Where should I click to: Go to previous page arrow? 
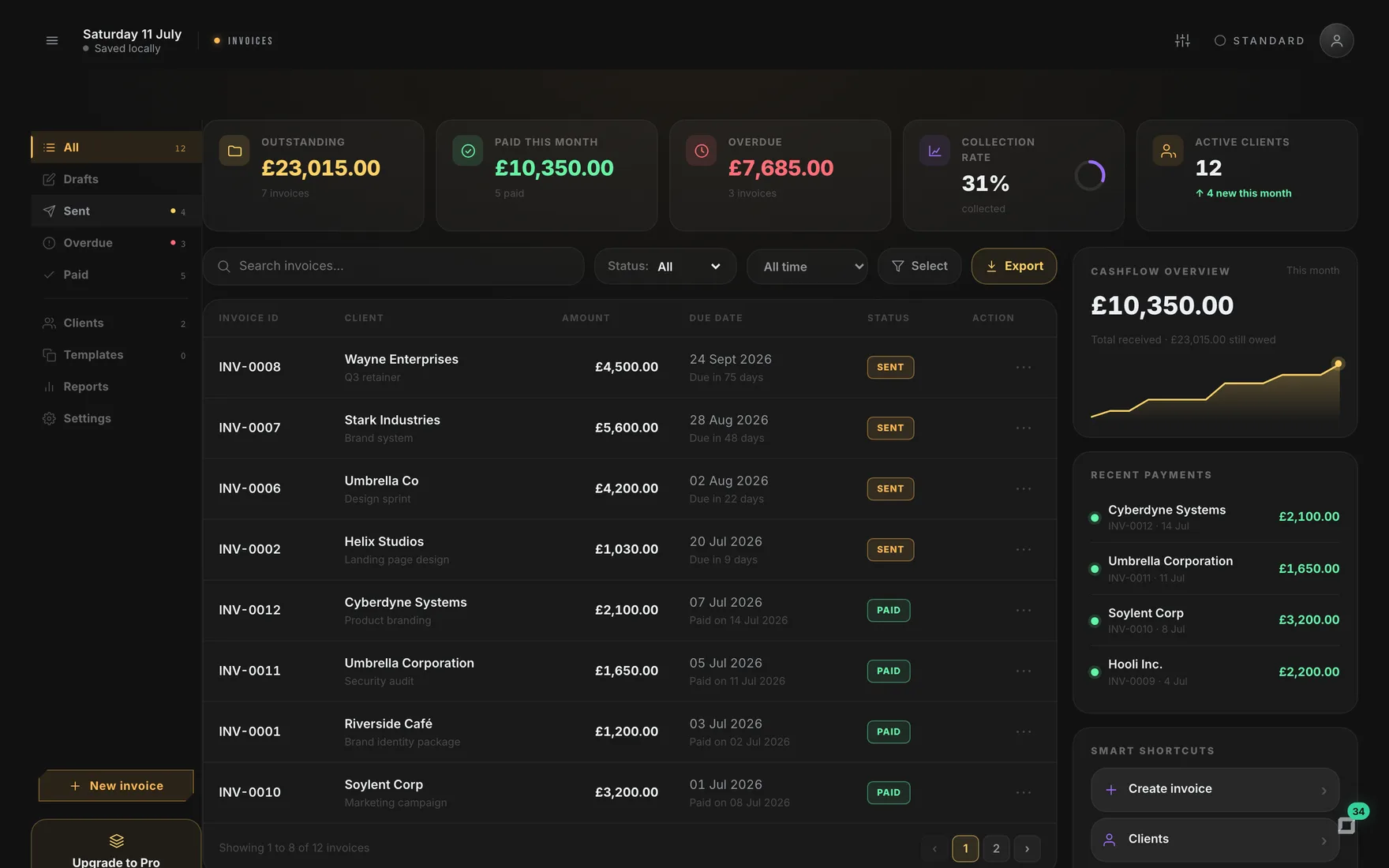934,848
